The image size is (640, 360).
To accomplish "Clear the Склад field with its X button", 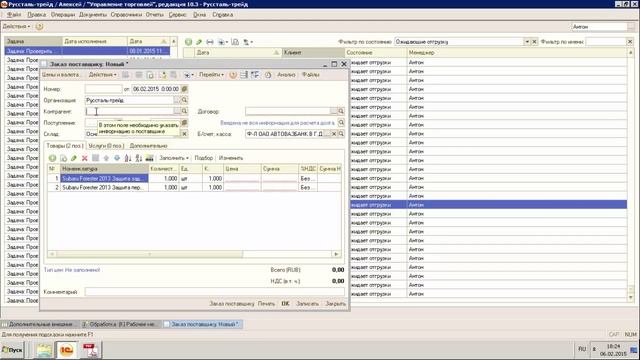I will [x=184, y=134].
